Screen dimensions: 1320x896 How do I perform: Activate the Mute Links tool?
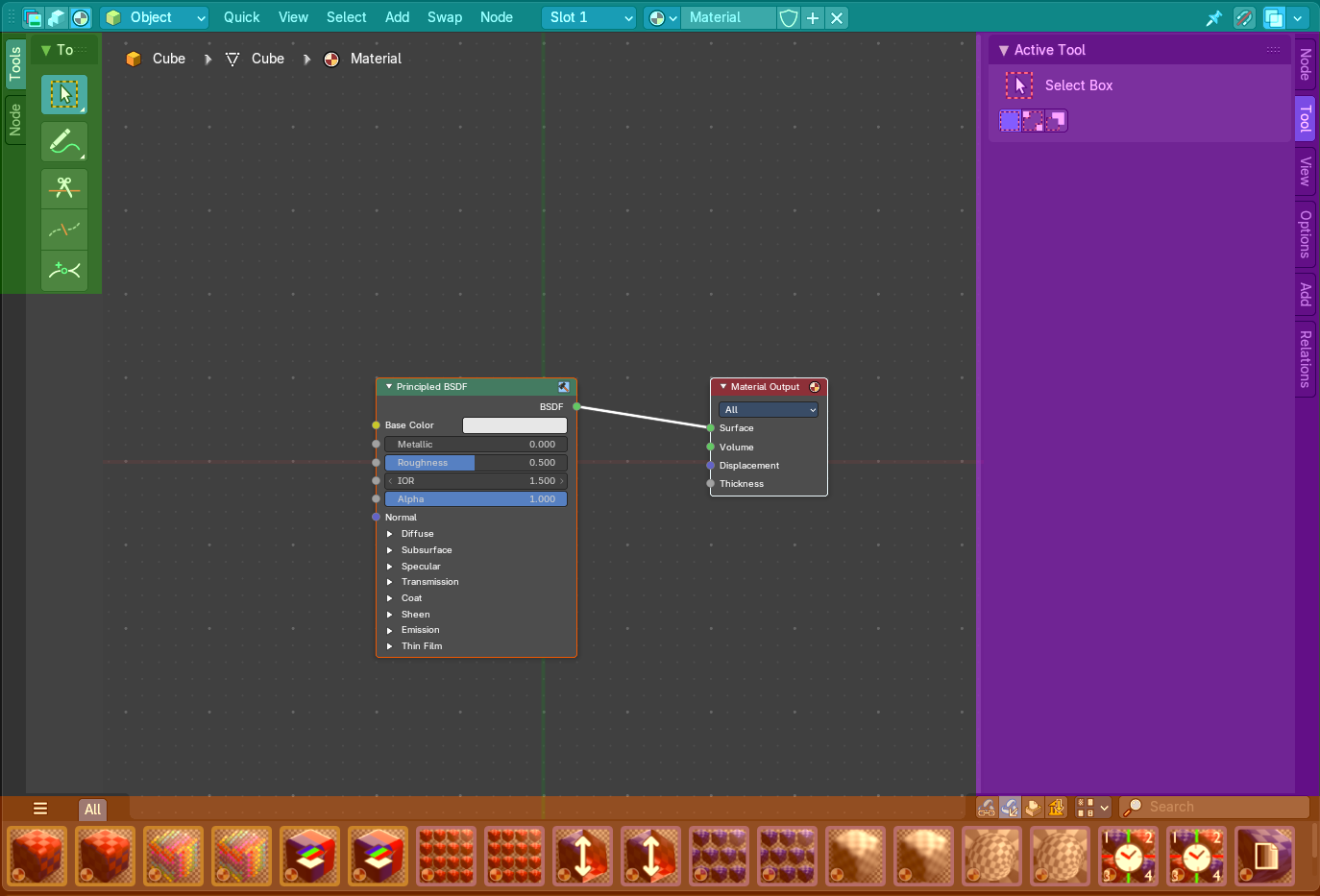click(64, 230)
